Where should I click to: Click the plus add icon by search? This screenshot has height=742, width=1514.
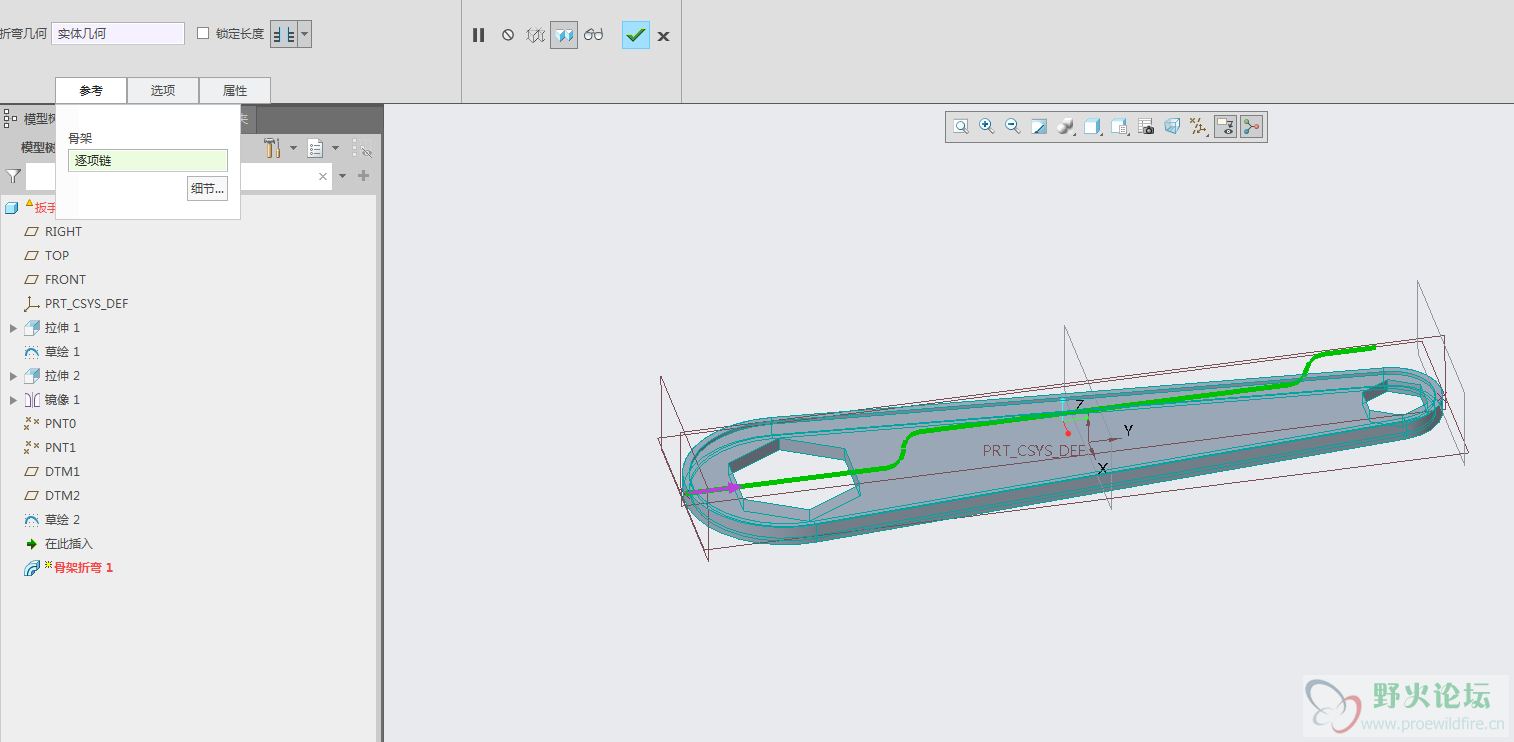[x=363, y=176]
